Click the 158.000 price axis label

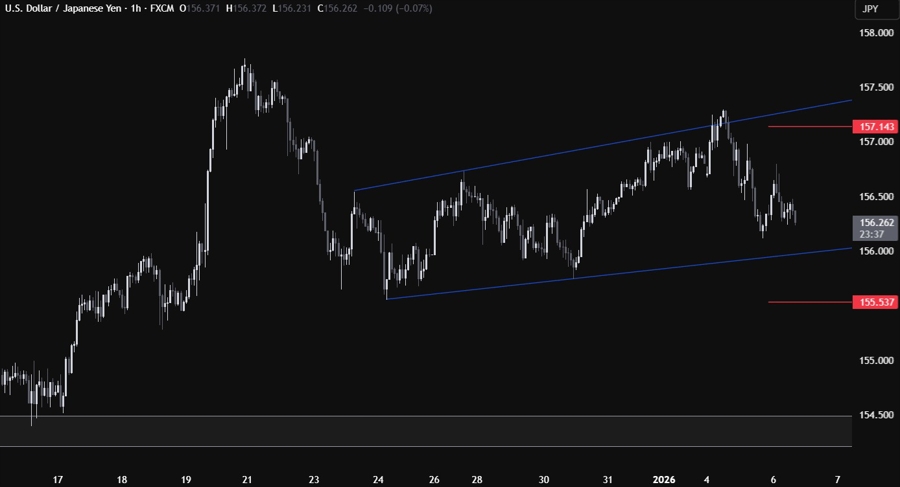click(x=876, y=33)
